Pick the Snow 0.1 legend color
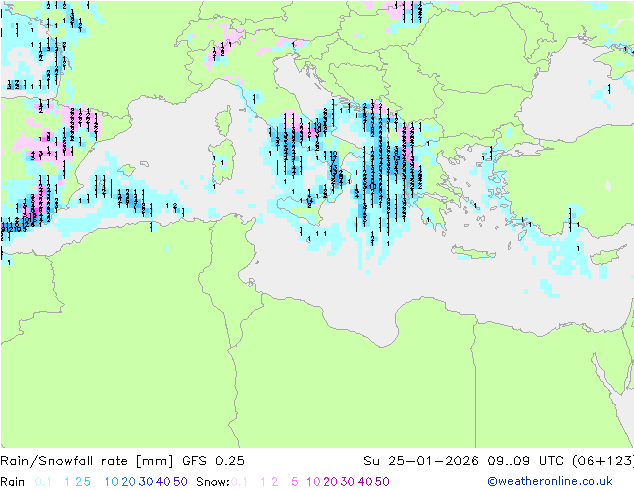The image size is (634, 490). (239, 482)
